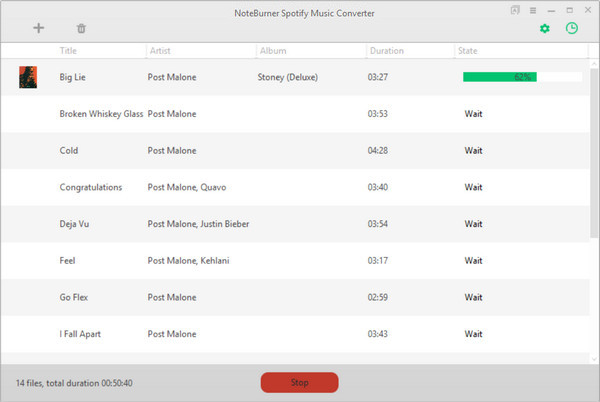Click the language icon left of the menu

click(x=515, y=10)
